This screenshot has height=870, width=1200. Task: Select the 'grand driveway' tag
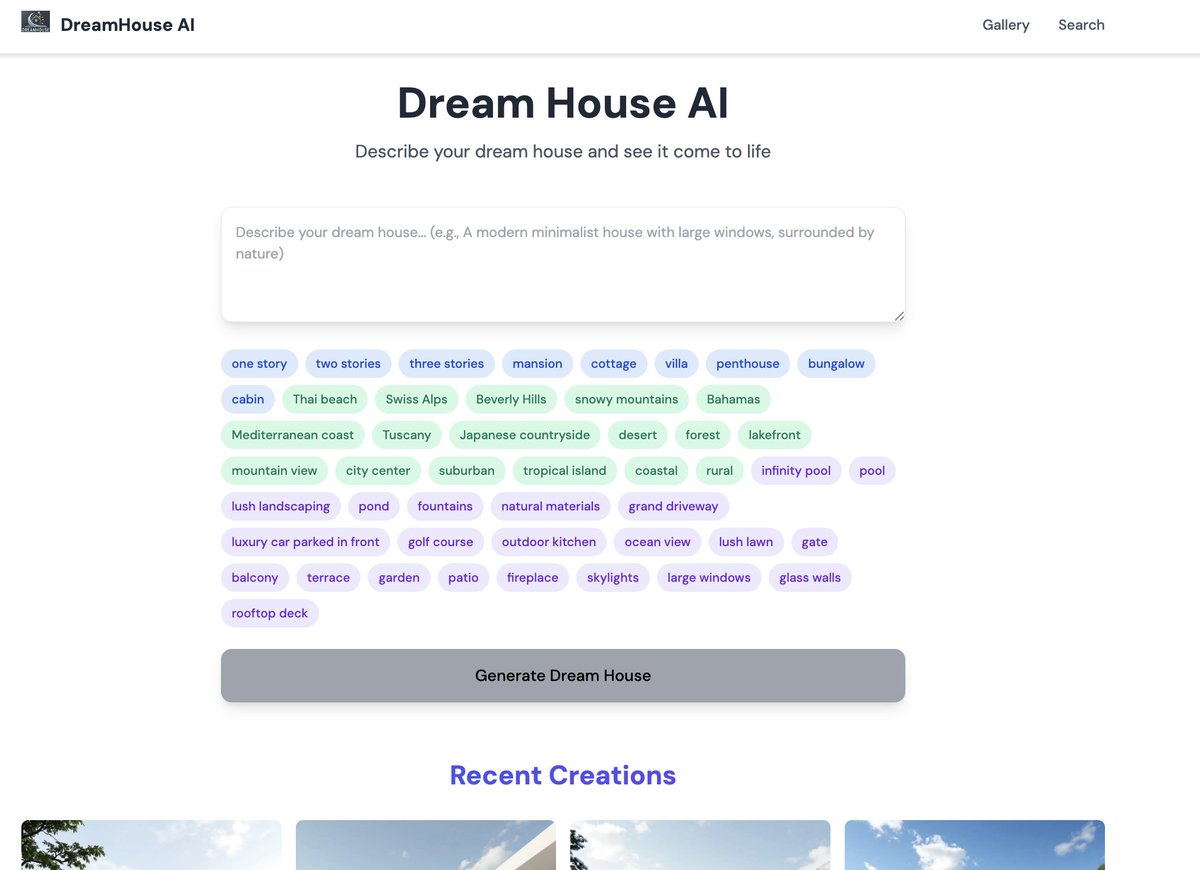point(674,506)
